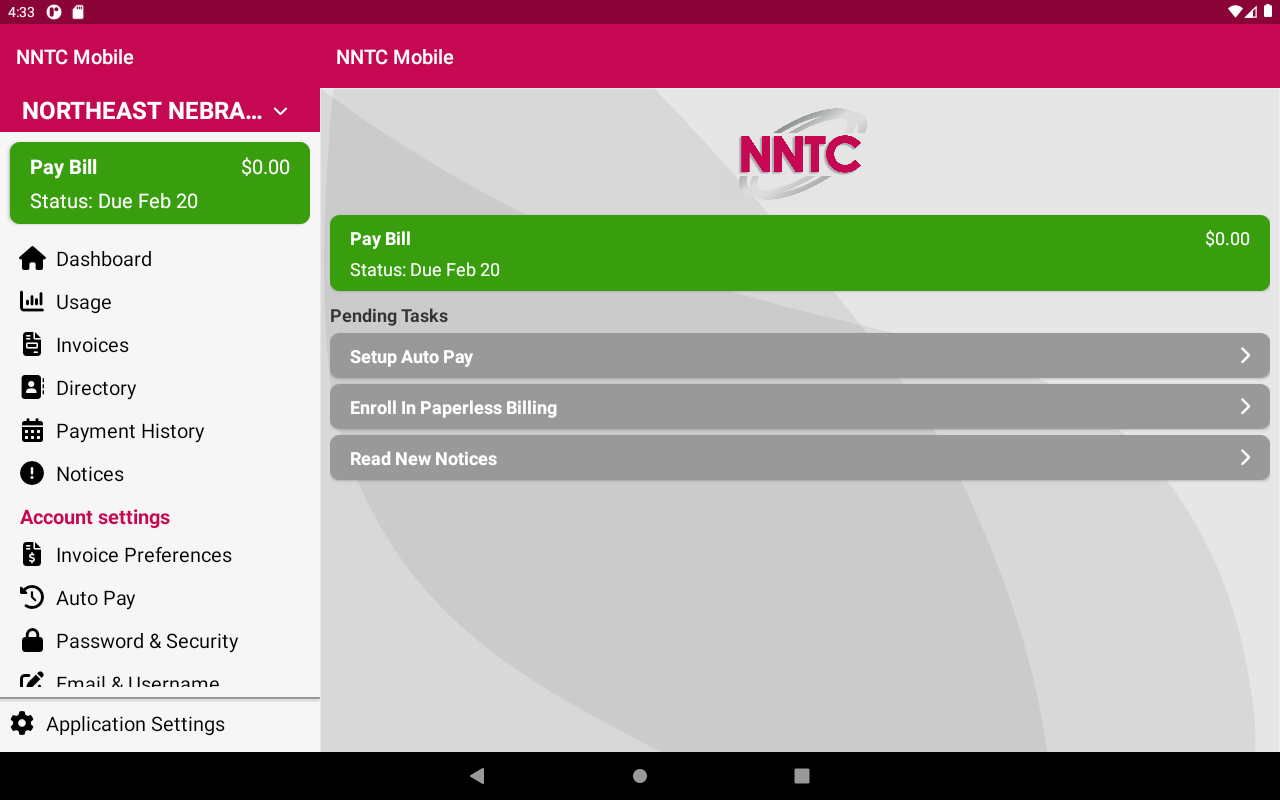Click the Invoices document icon
Screen dimensions: 1280x800
pyautogui.click(x=32, y=344)
